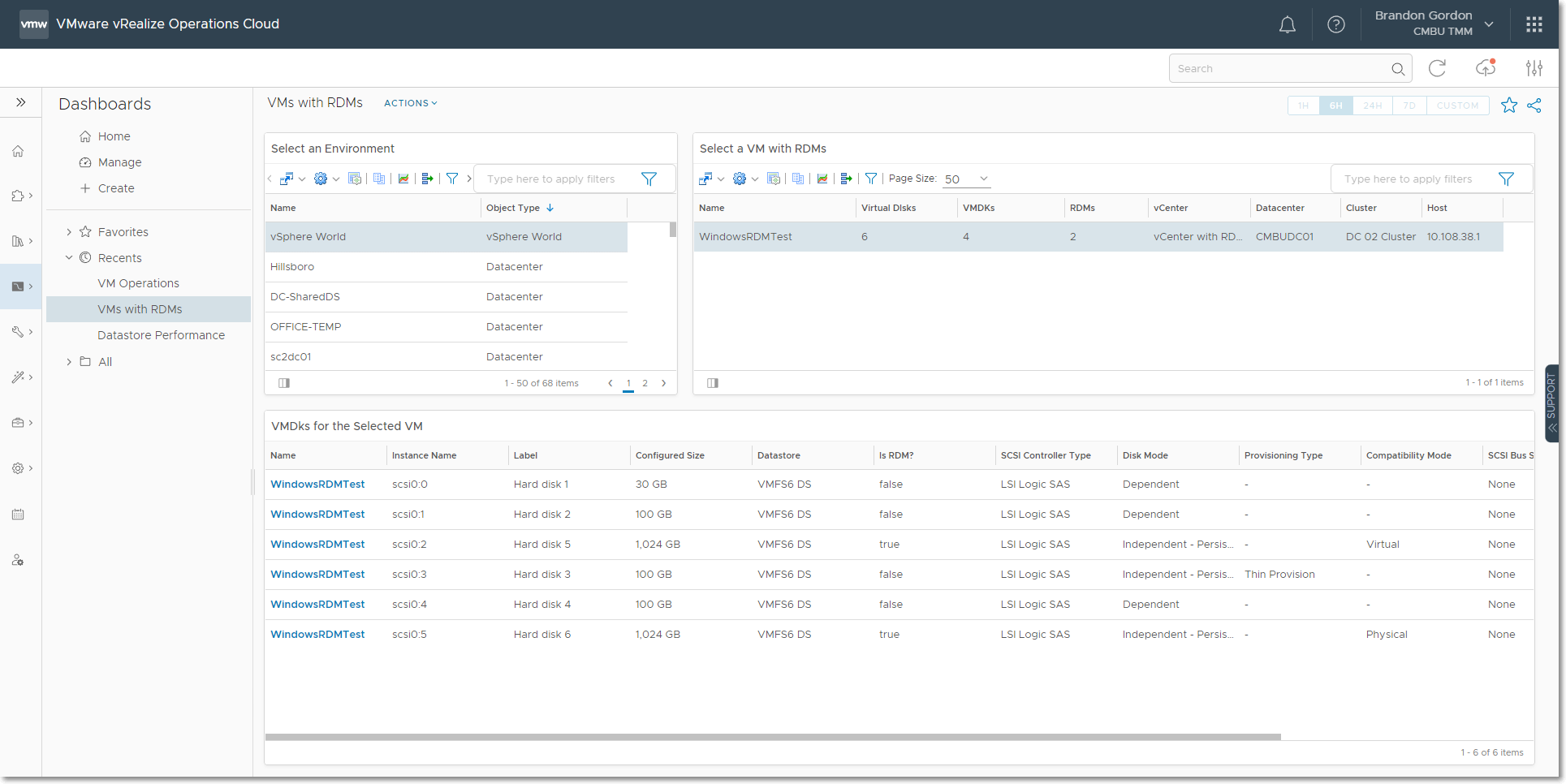This screenshot has height=784, width=1566.
Task: Collapse the Recents tree node
Action: coord(69,257)
